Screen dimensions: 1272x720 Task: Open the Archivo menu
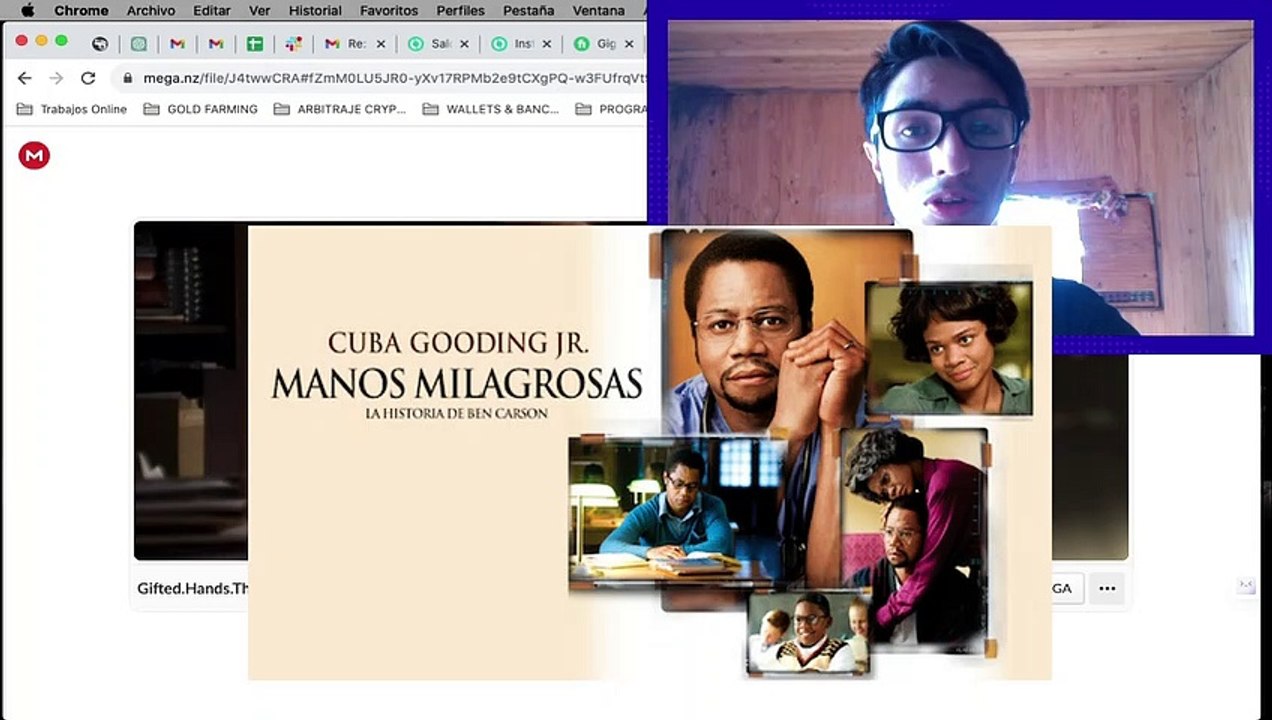click(150, 10)
